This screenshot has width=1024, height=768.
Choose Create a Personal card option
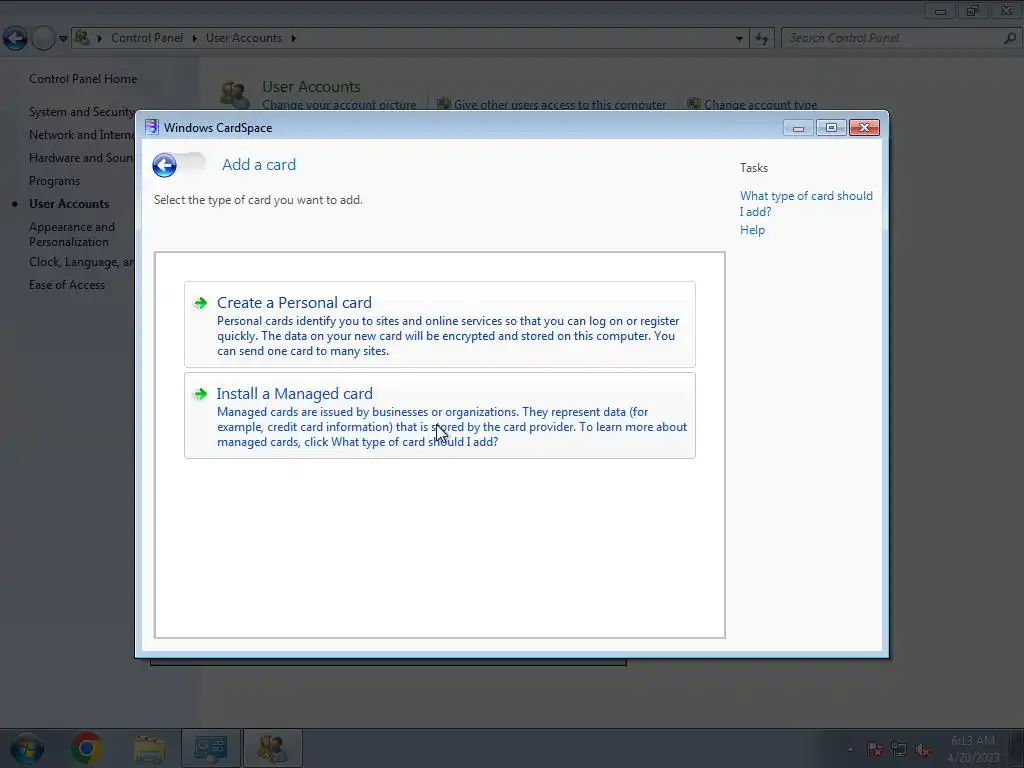coord(440,325)
